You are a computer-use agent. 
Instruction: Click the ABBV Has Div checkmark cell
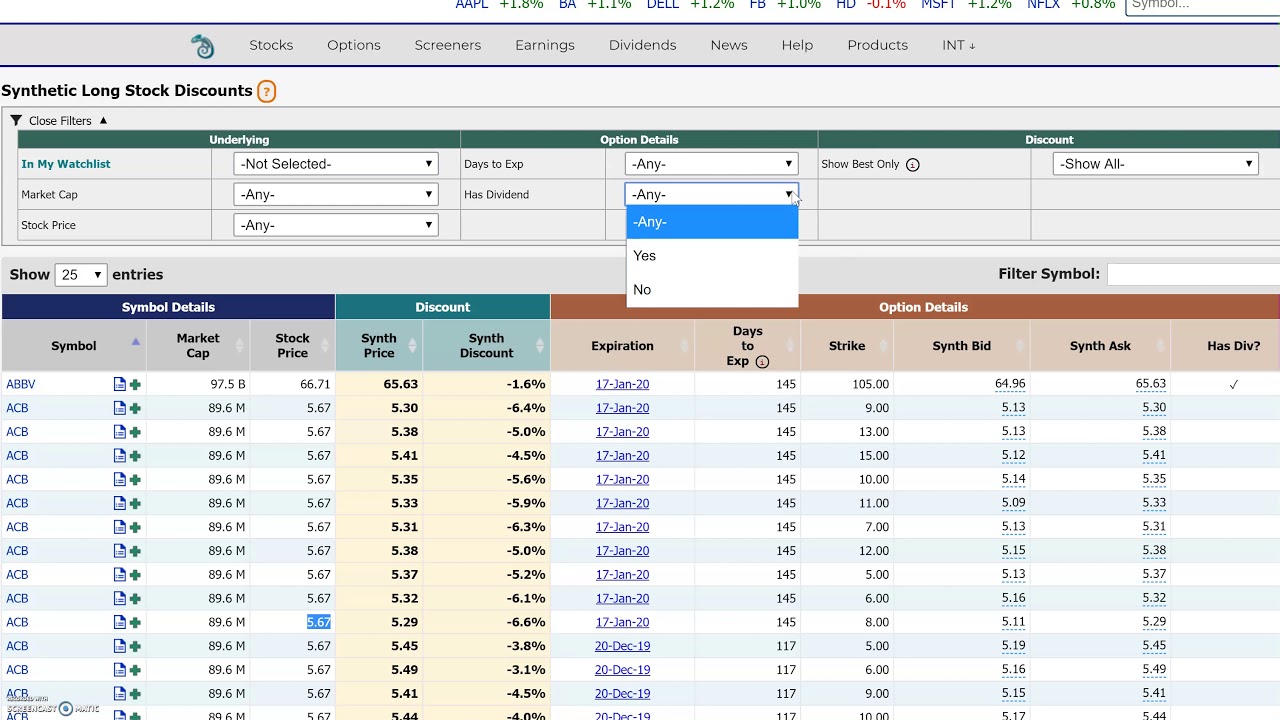point(1233,384)
